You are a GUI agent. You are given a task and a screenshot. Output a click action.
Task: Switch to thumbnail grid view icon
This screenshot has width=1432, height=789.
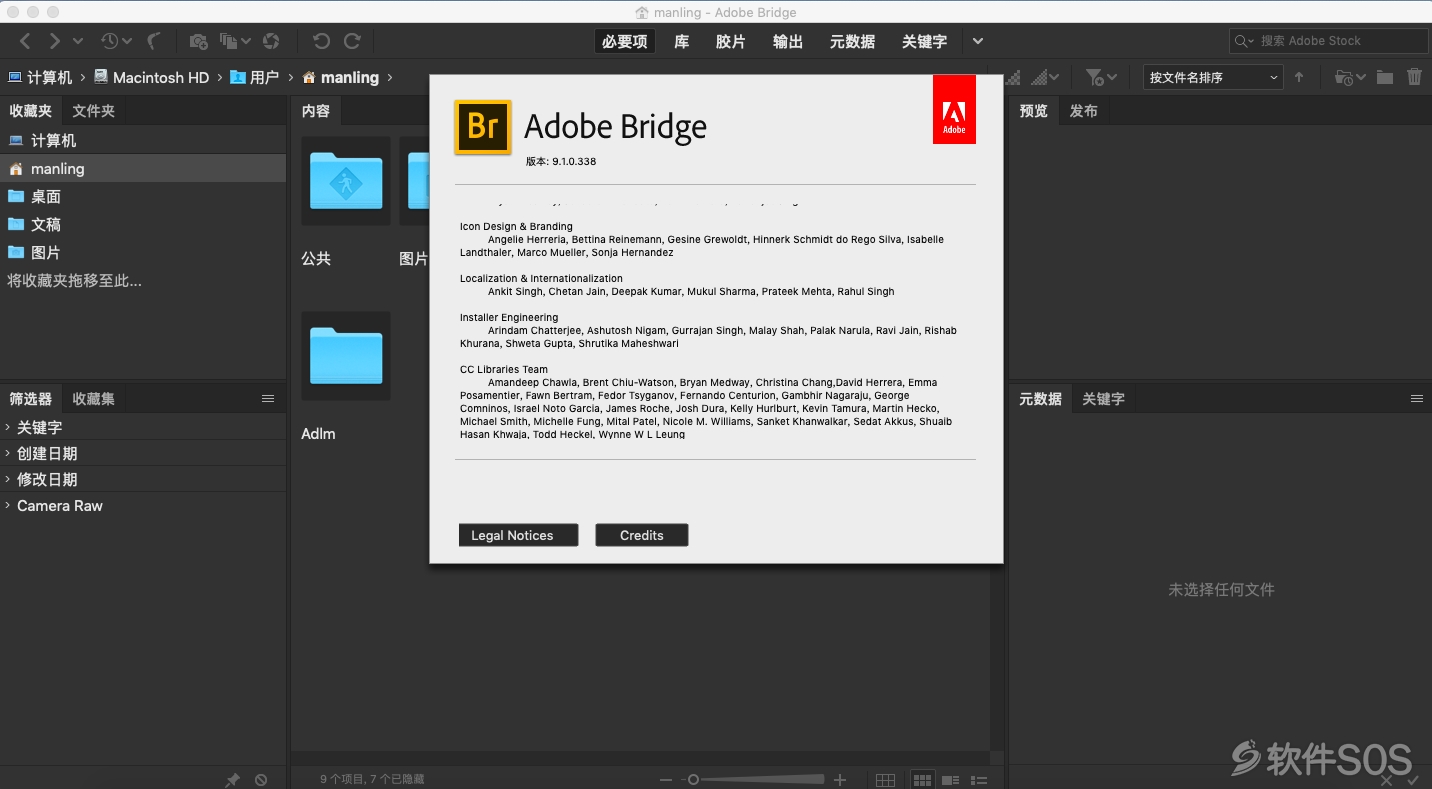pos(922,780)
